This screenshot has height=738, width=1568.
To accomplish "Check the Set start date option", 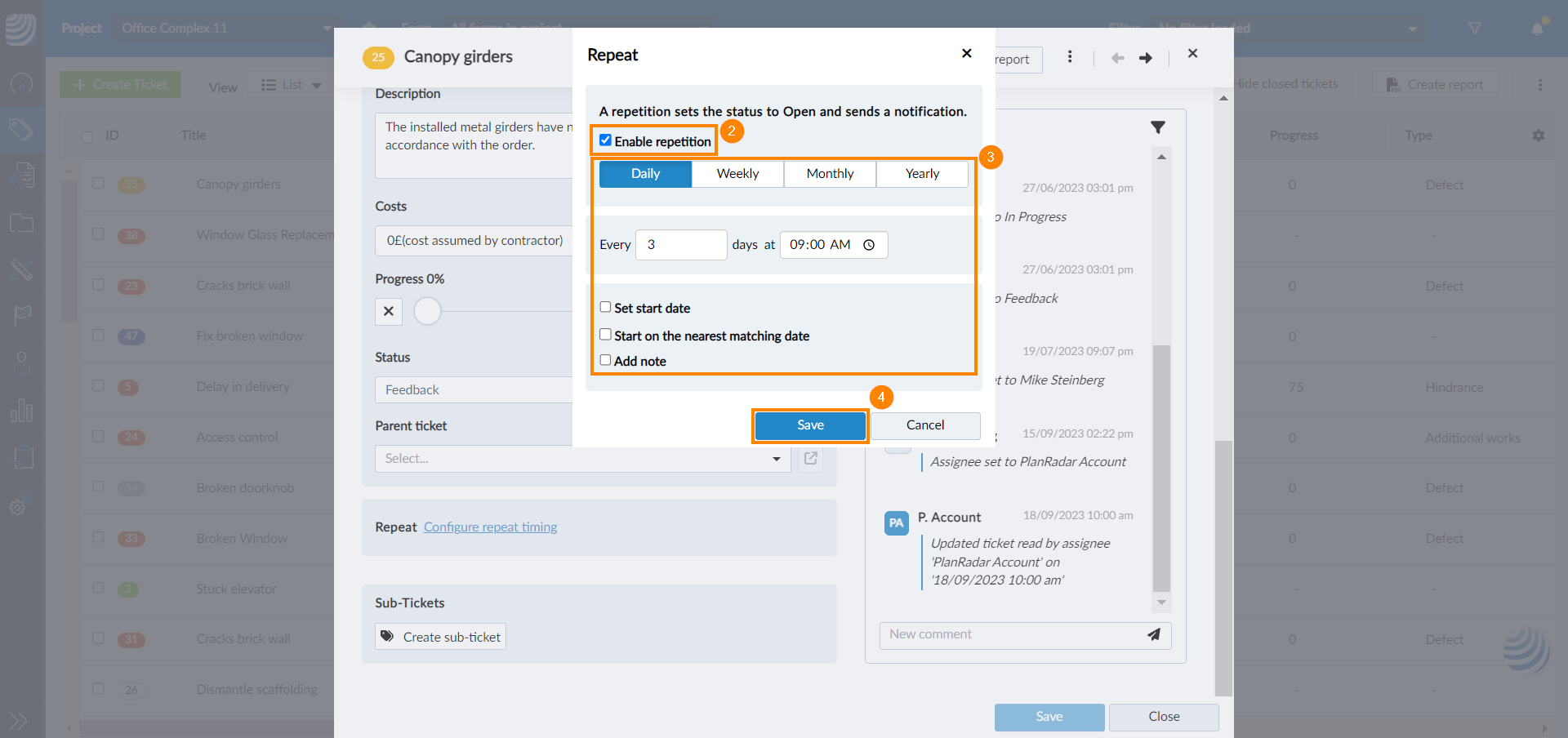I will tap(605, 307).
